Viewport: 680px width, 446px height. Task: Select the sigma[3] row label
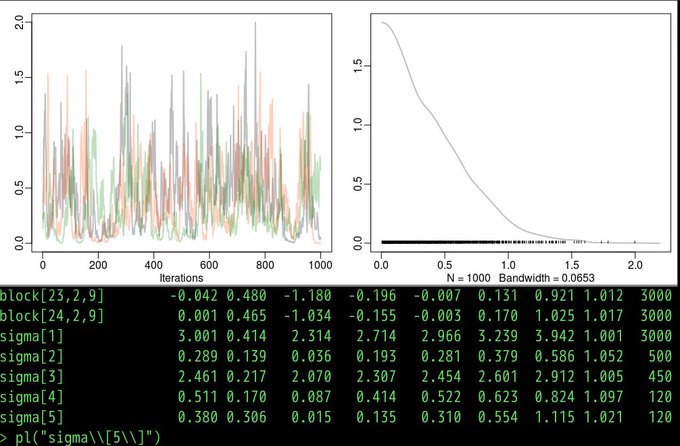tap(32, 377)
